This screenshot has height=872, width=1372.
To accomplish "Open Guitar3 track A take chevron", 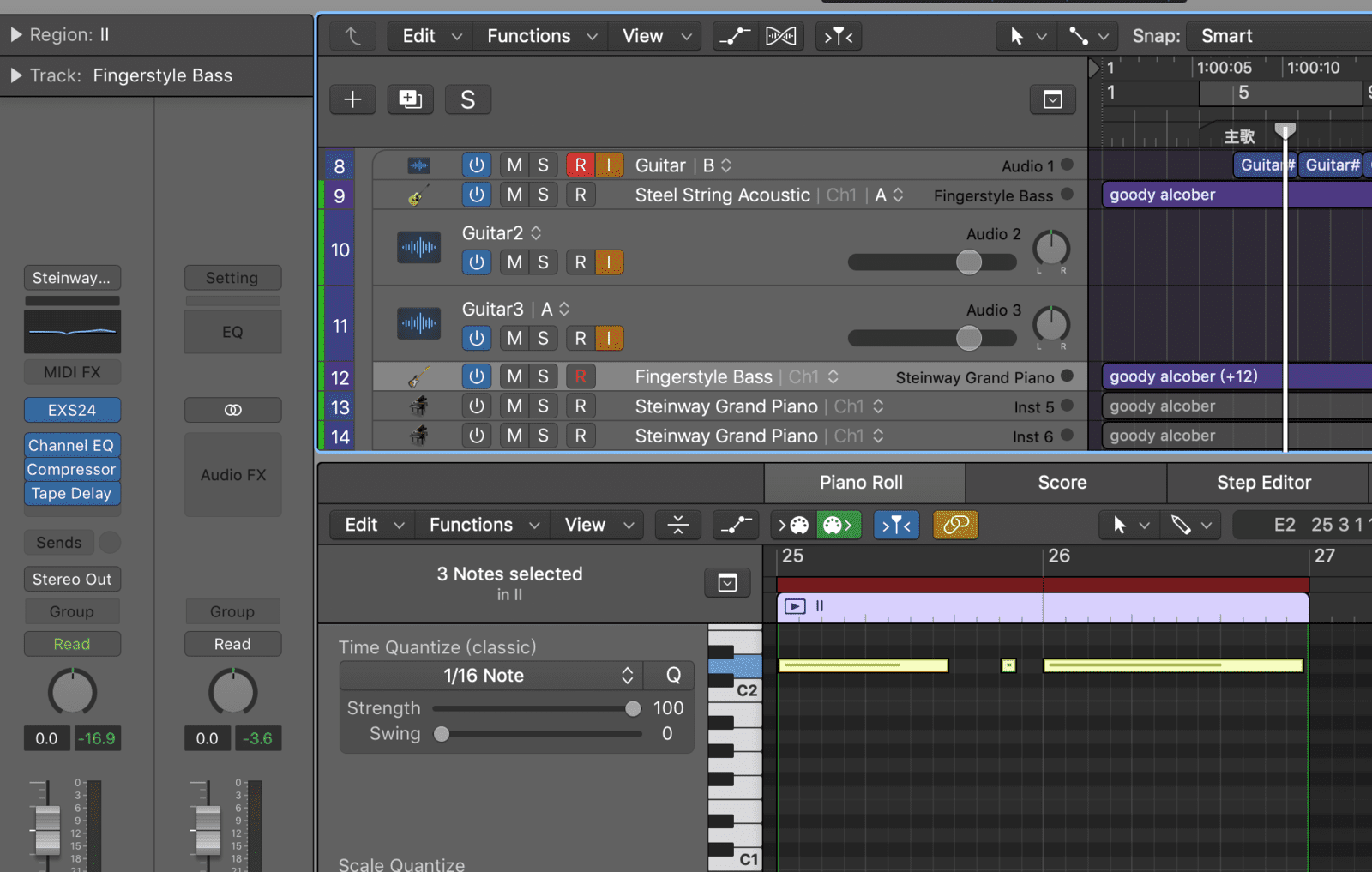I will 563,309.
